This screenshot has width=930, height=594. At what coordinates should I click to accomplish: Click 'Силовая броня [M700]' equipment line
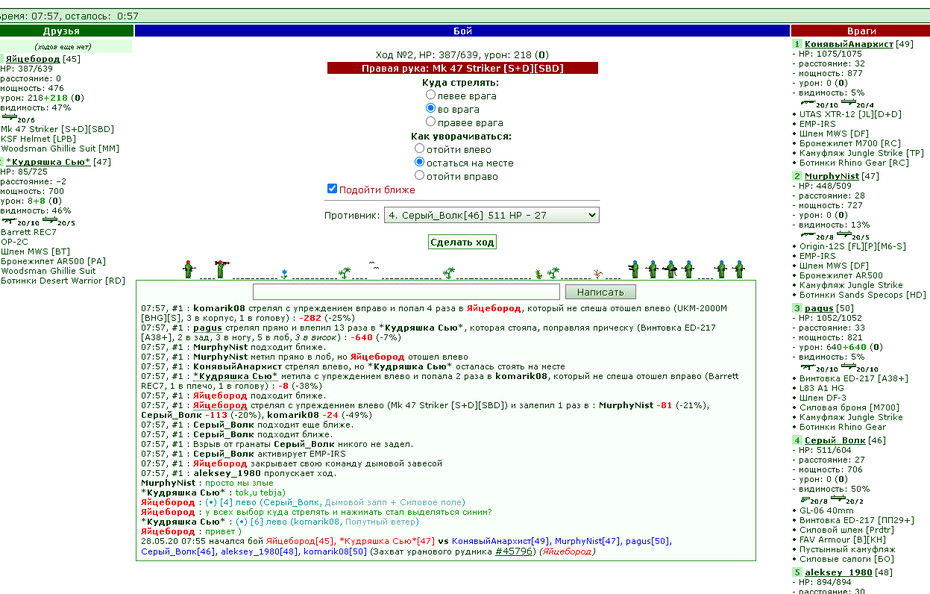click(849, 407)
